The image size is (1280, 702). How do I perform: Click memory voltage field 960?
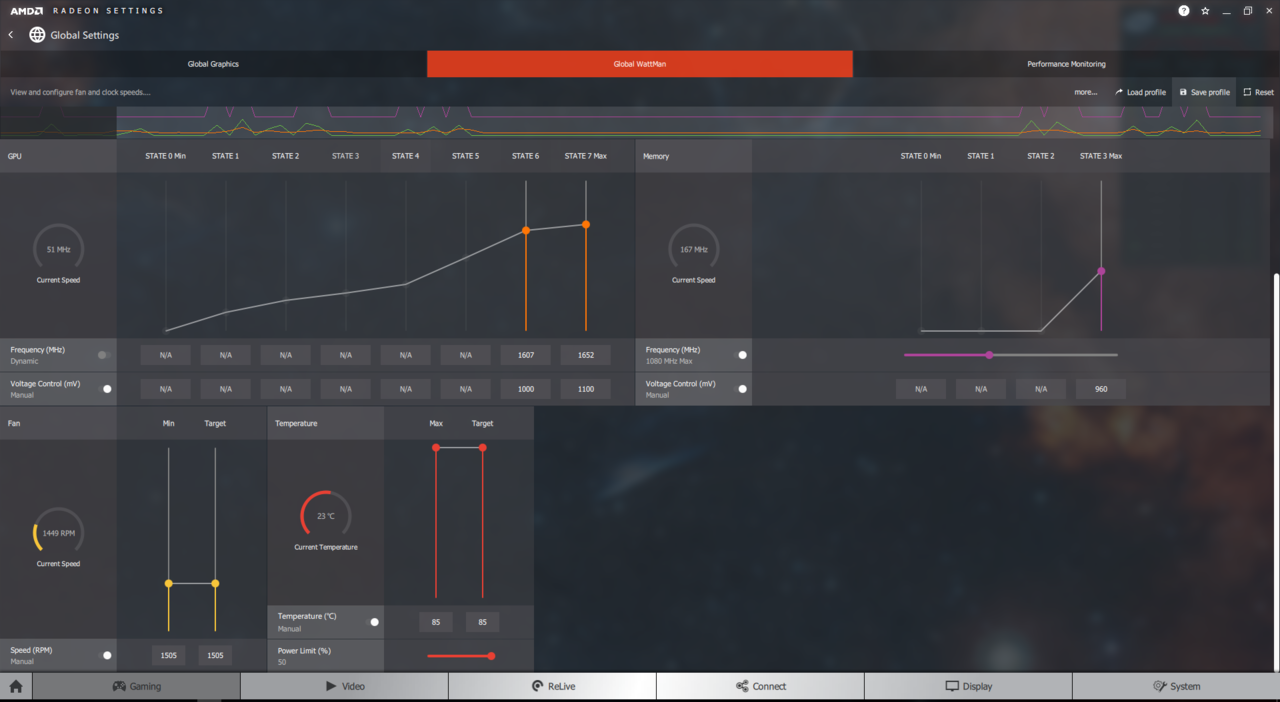pos(1101,389)
